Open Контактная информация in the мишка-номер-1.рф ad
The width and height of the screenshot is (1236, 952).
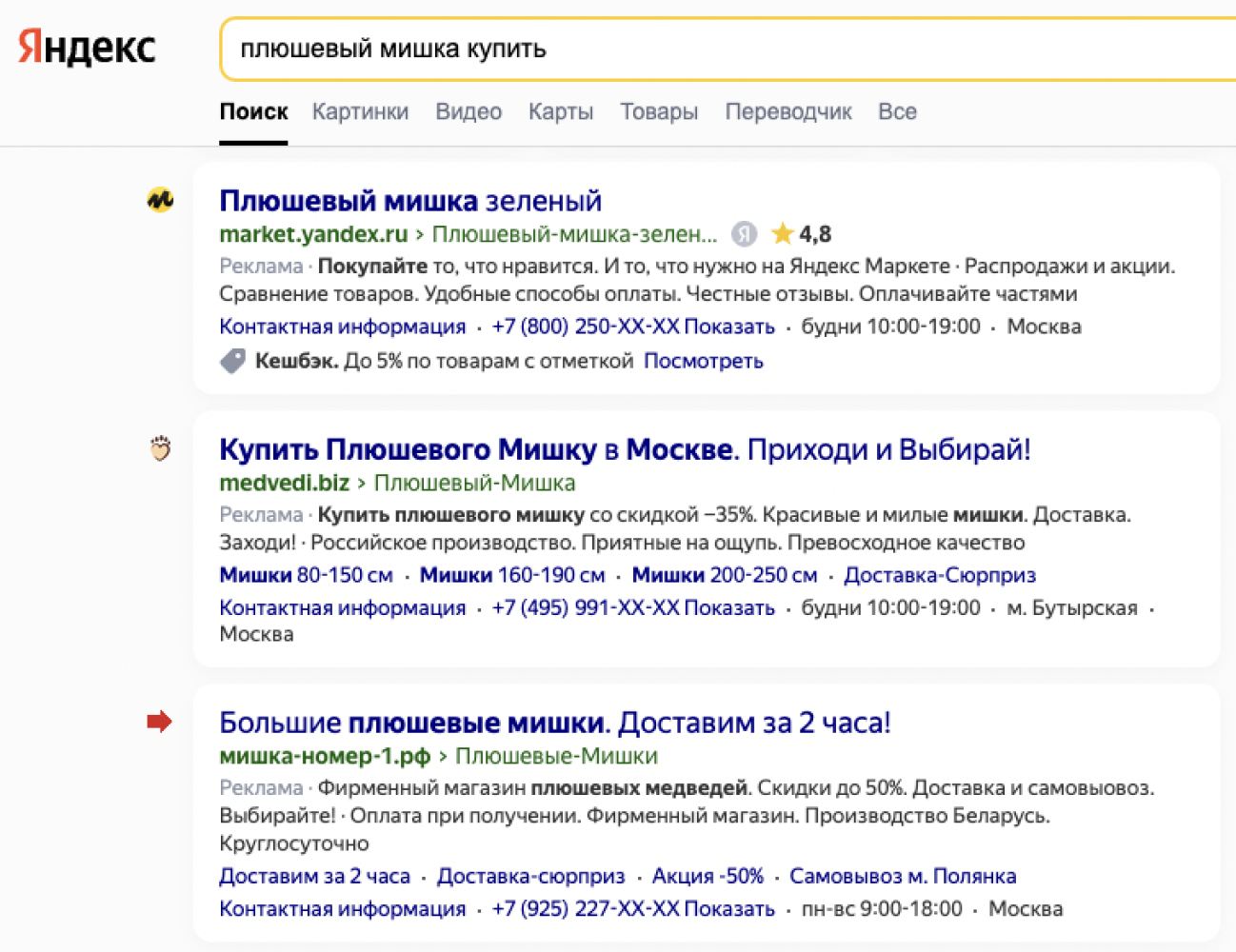point(343,908)
